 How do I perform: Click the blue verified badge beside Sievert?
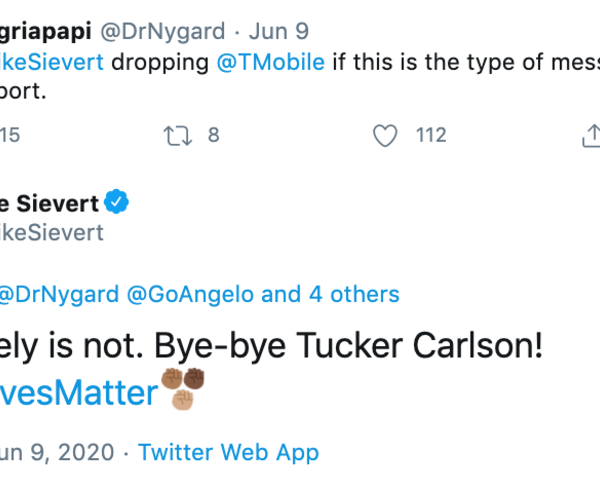click(119, 203)
